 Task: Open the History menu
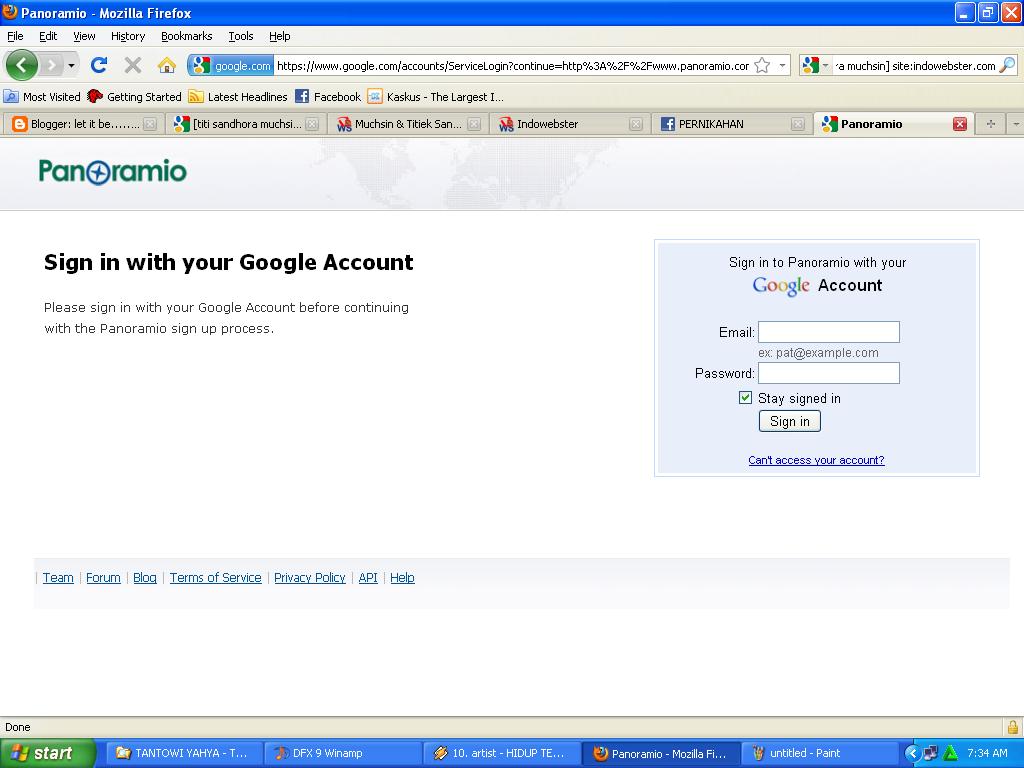pos(127,36)
